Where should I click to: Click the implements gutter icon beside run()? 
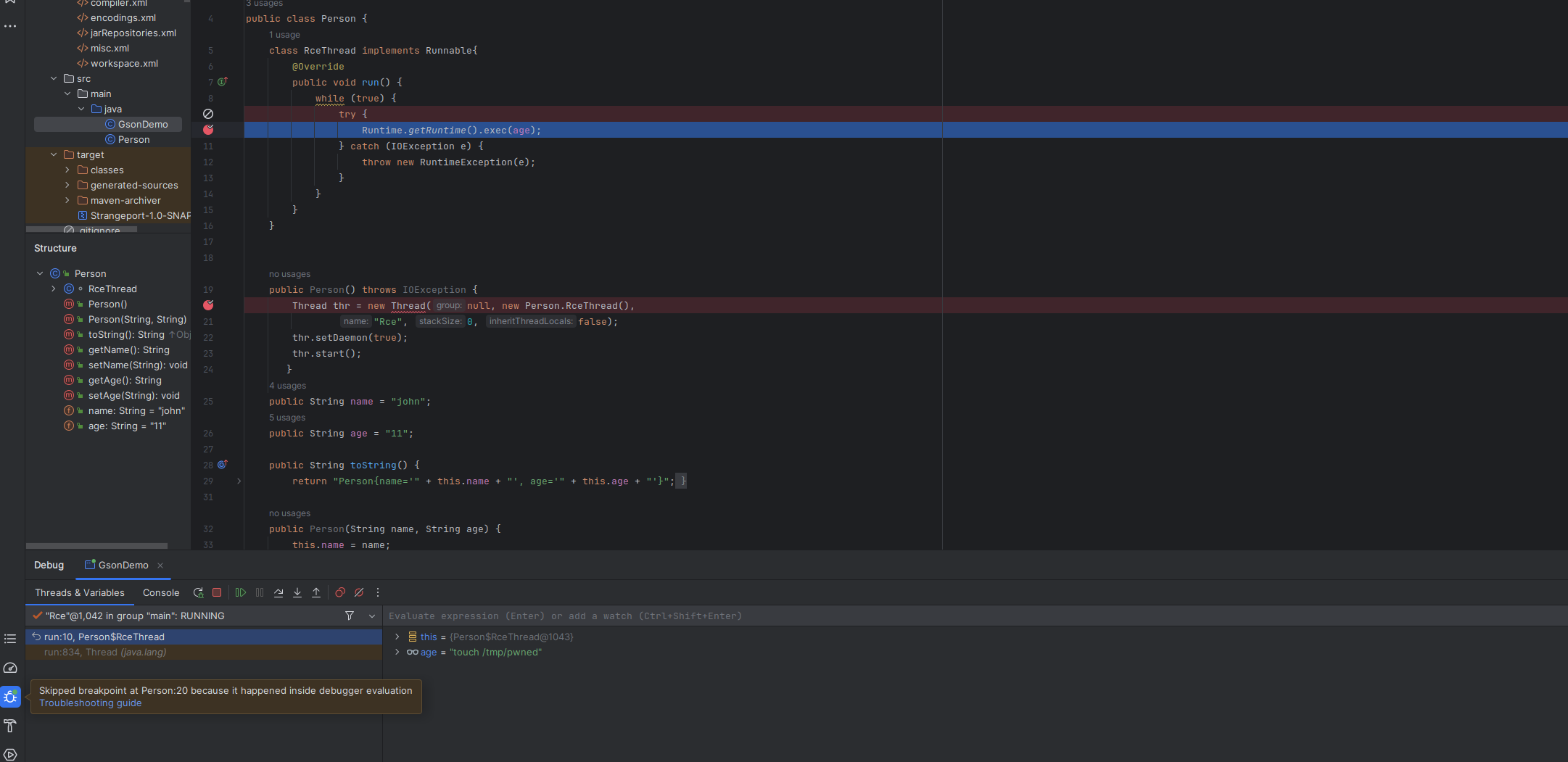[x=223, y=82]
